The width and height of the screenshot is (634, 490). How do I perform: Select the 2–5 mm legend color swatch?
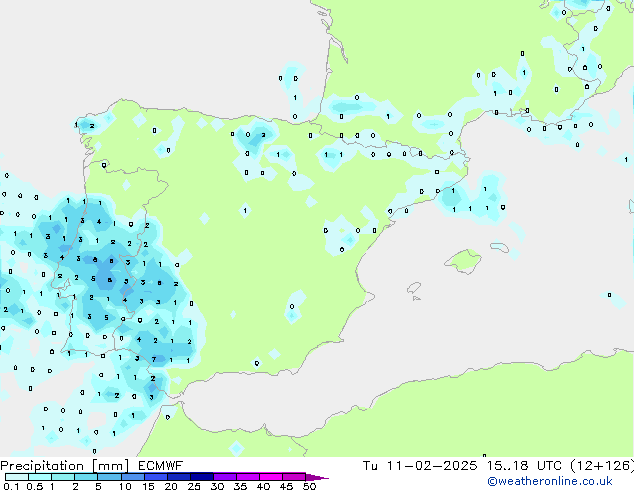click(x=86, y=477)
